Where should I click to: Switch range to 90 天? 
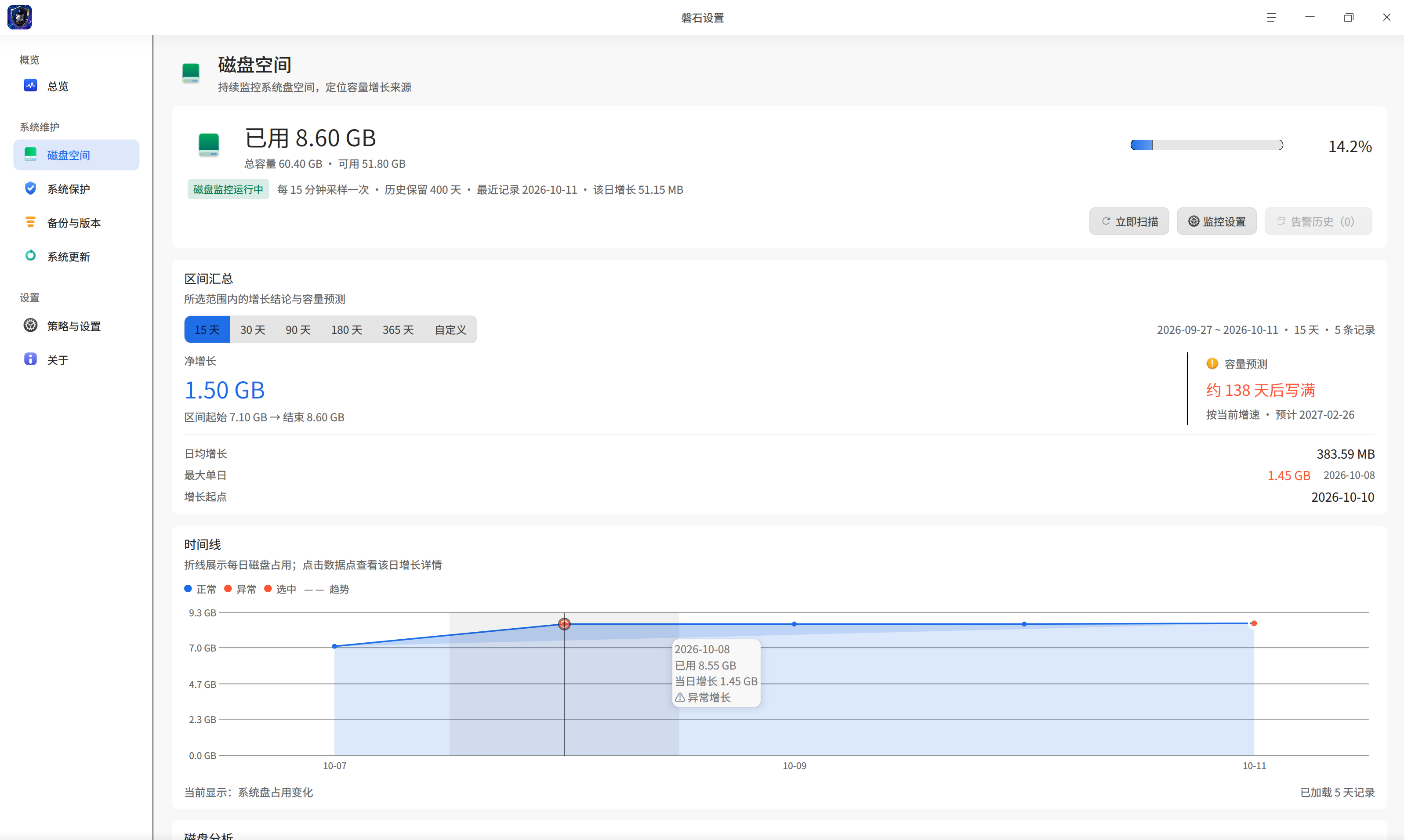point(298,329)
